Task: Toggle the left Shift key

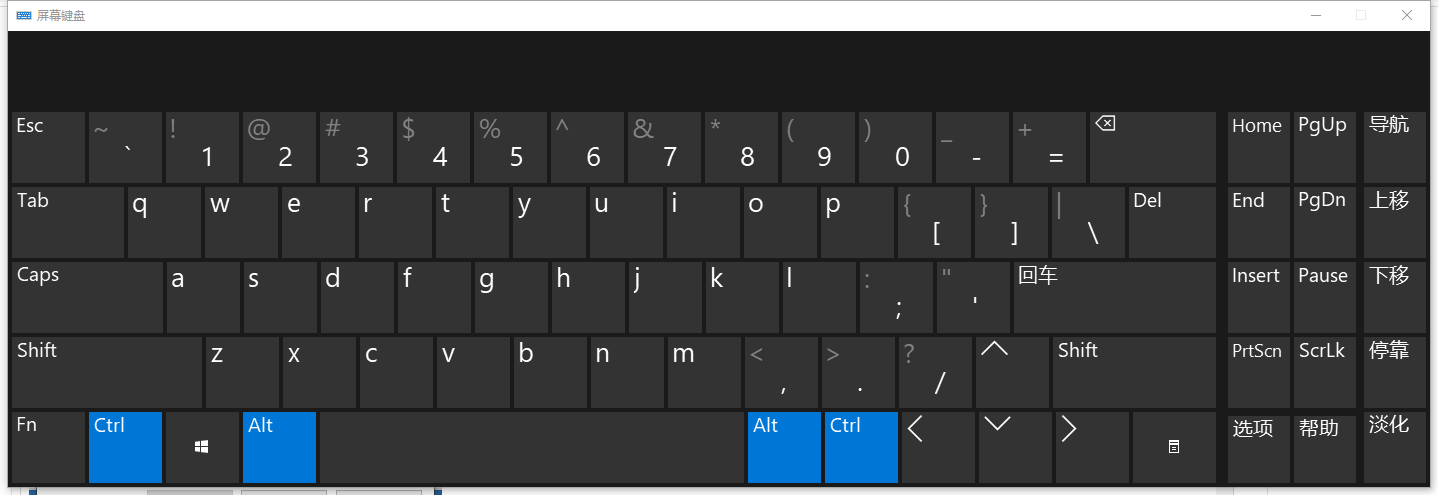Action: point(107,372)
